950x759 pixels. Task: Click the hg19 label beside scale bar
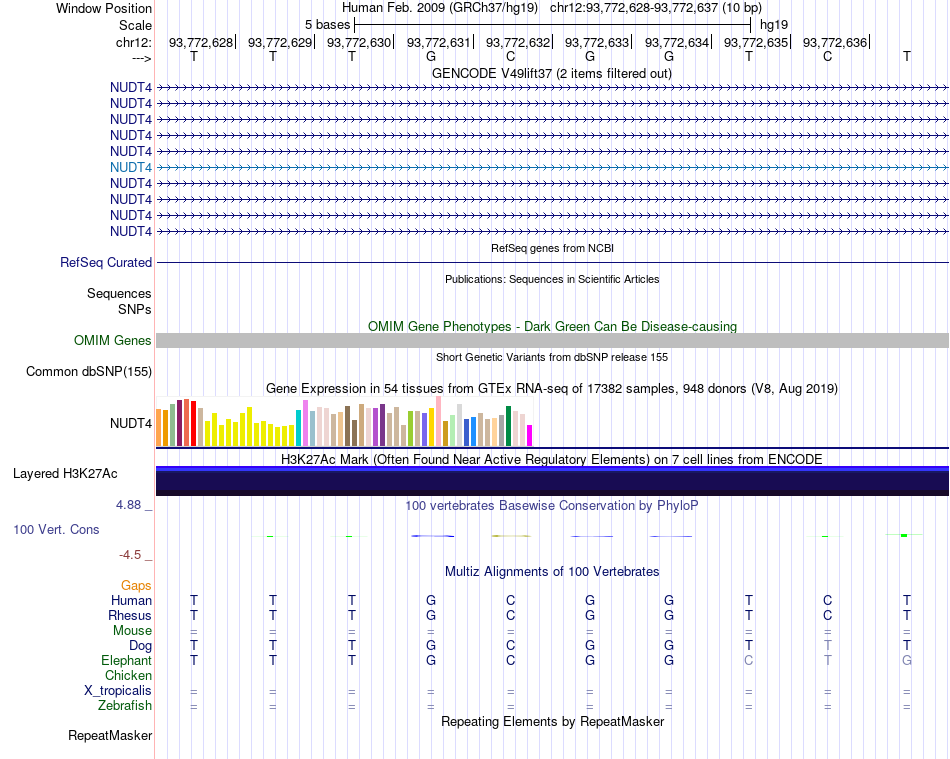coord(774,25)
